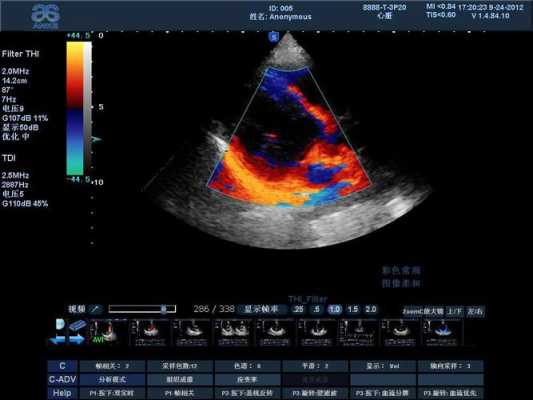Click the right blue arrow icon
The image size is (533, 400).
pos(77,340)
